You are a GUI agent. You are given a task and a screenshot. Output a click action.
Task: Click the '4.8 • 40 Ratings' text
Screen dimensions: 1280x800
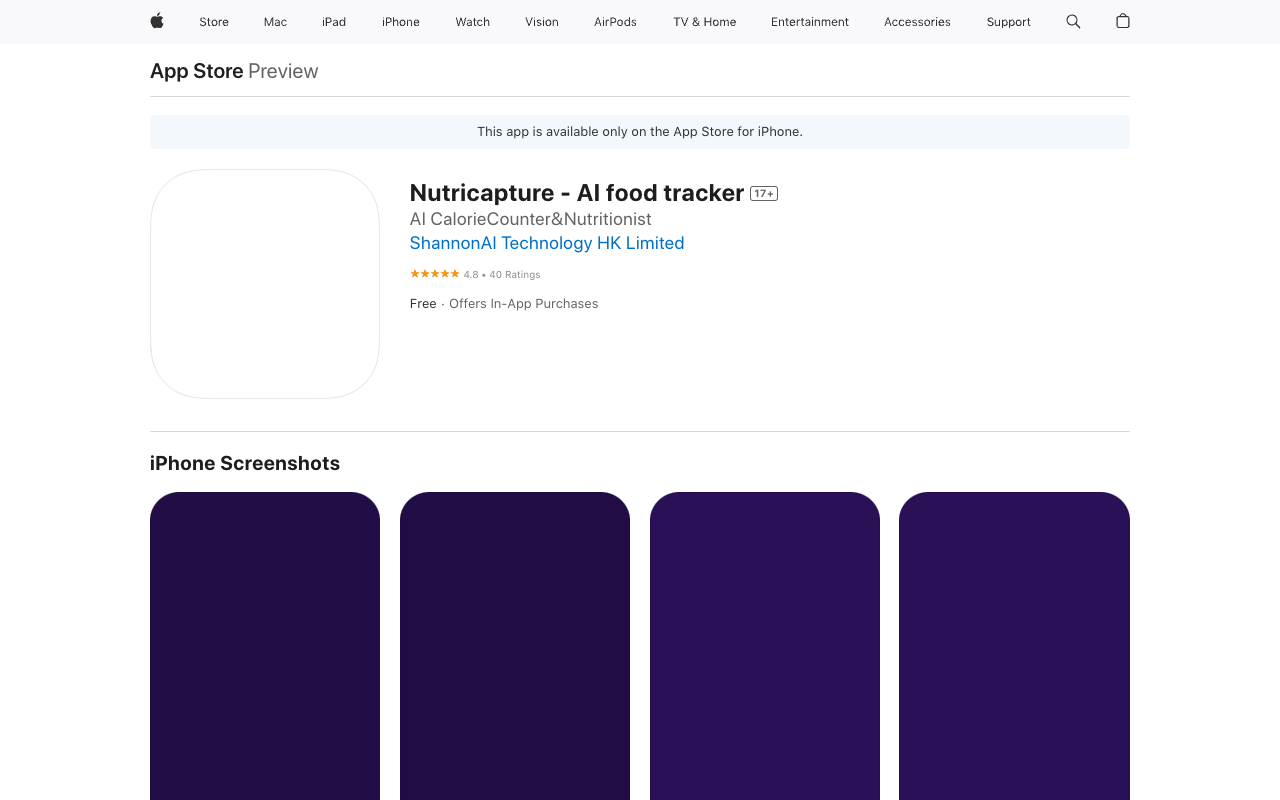tap(502, 275)
